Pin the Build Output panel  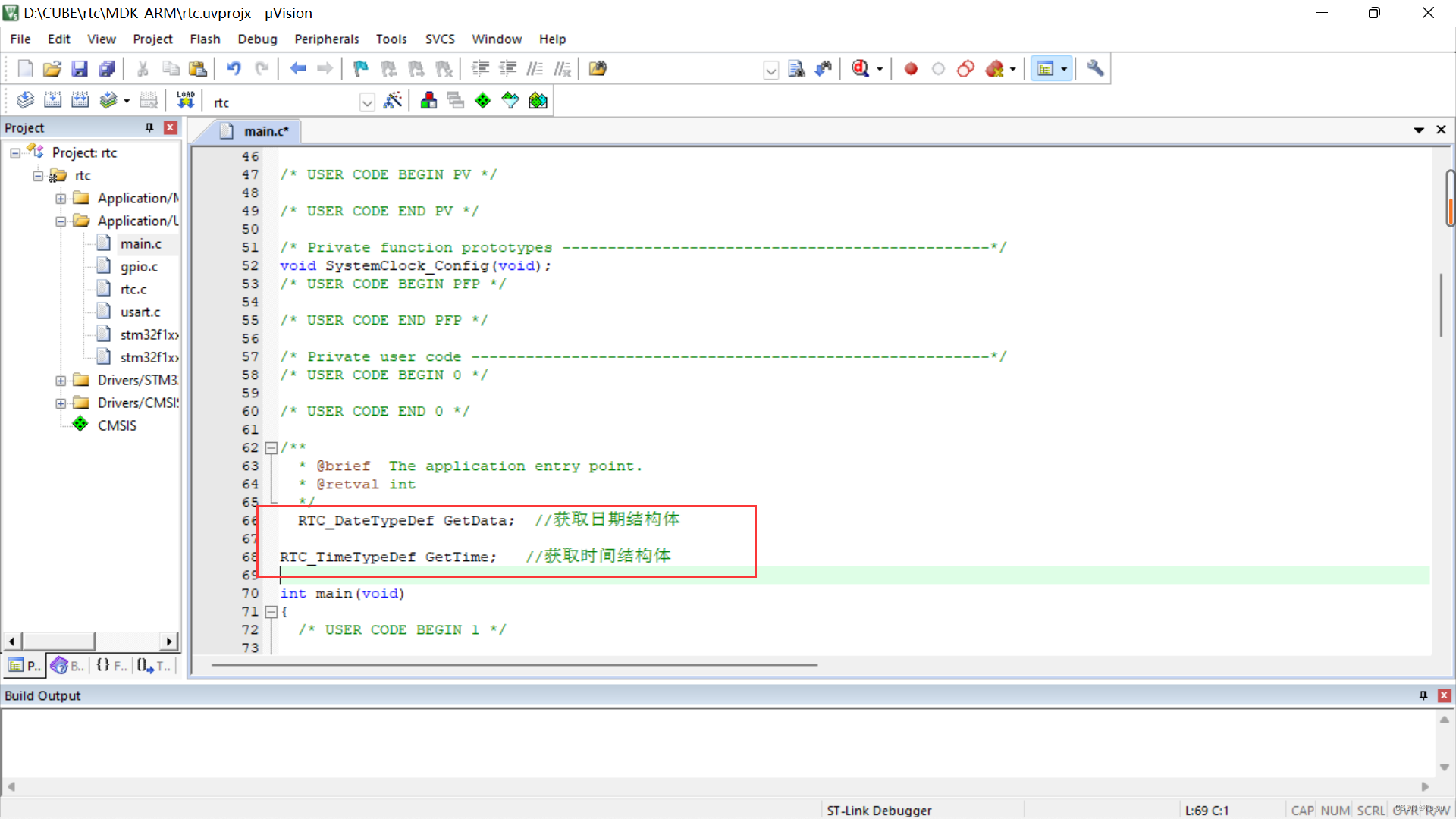tap(1423, 695)
